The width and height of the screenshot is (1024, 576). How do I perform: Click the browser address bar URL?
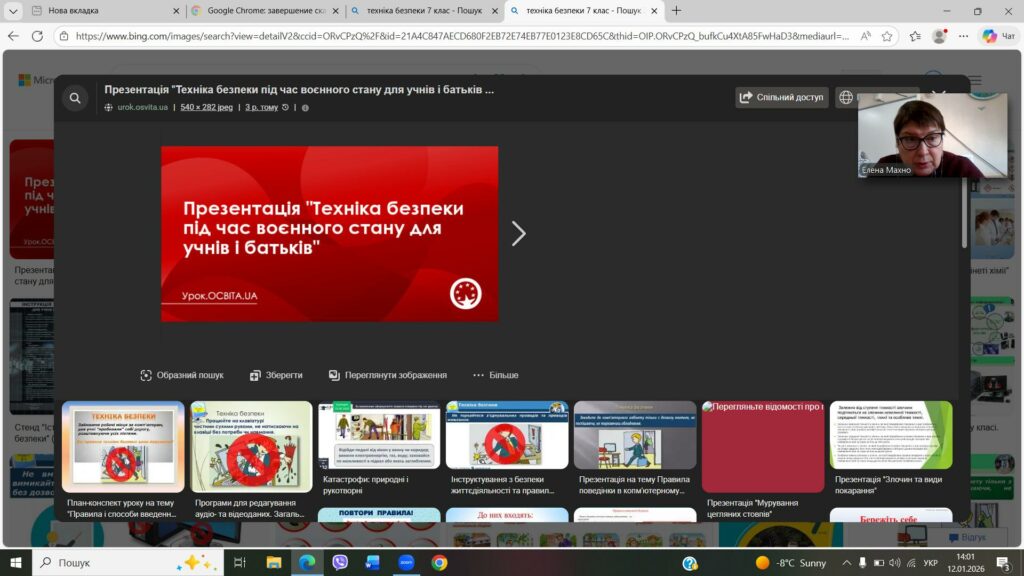coord(460,36)
